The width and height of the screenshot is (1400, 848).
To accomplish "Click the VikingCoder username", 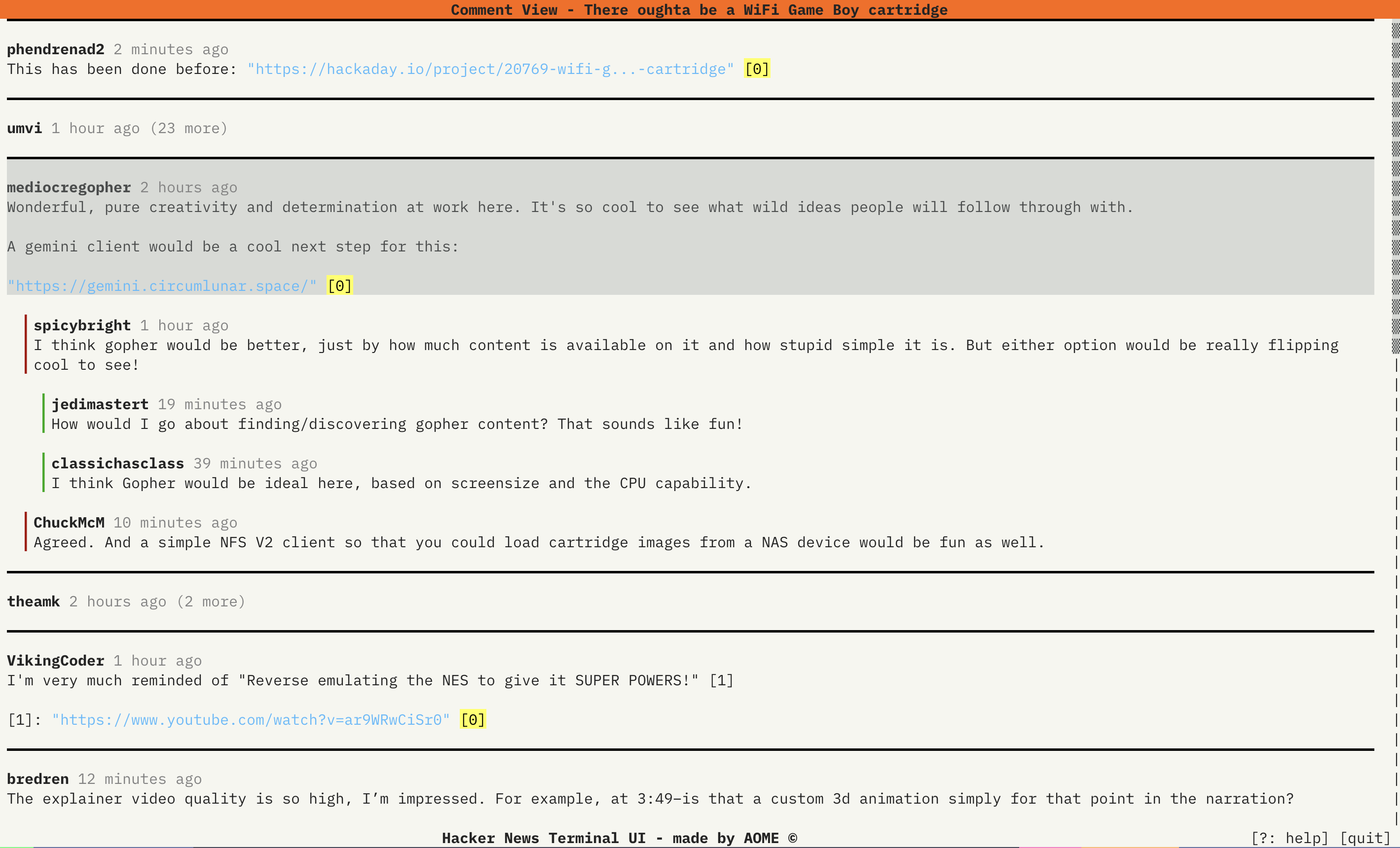I will click(x=56, y=661).
